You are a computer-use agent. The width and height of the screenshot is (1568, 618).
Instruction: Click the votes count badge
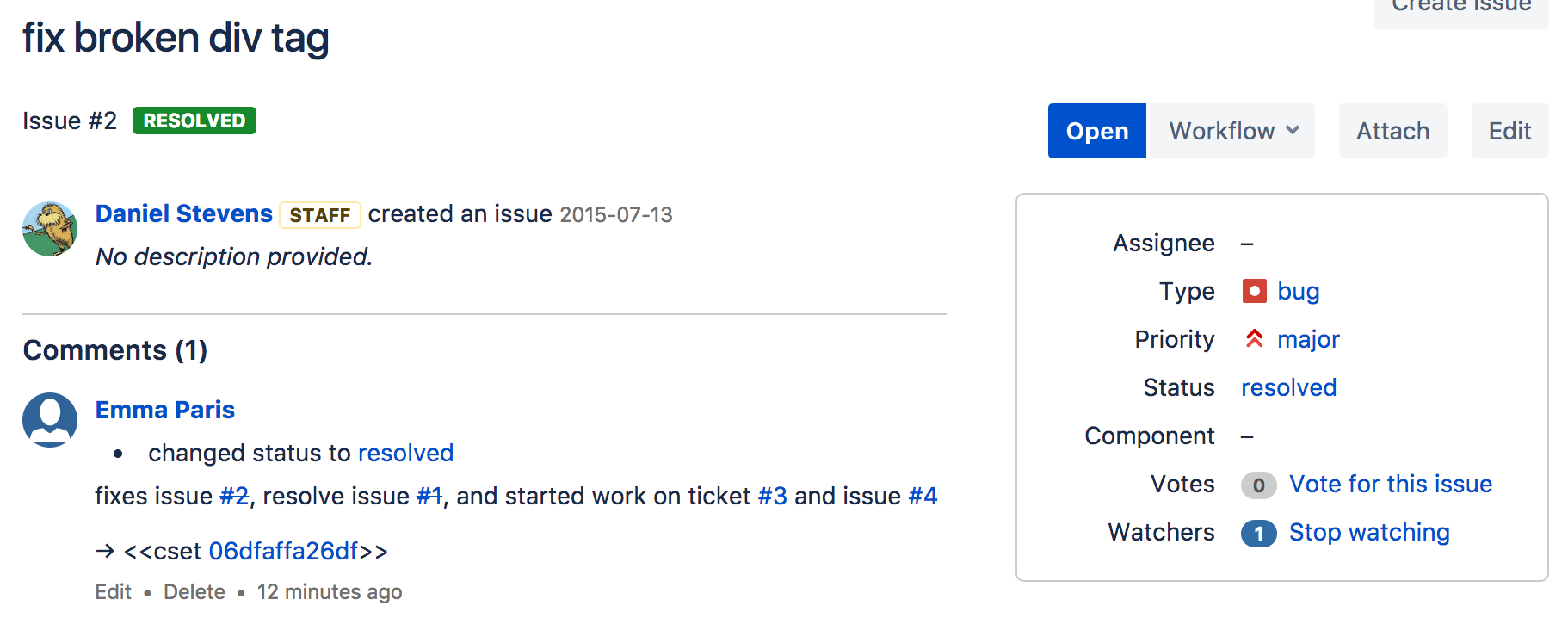tap(1259, 485)
